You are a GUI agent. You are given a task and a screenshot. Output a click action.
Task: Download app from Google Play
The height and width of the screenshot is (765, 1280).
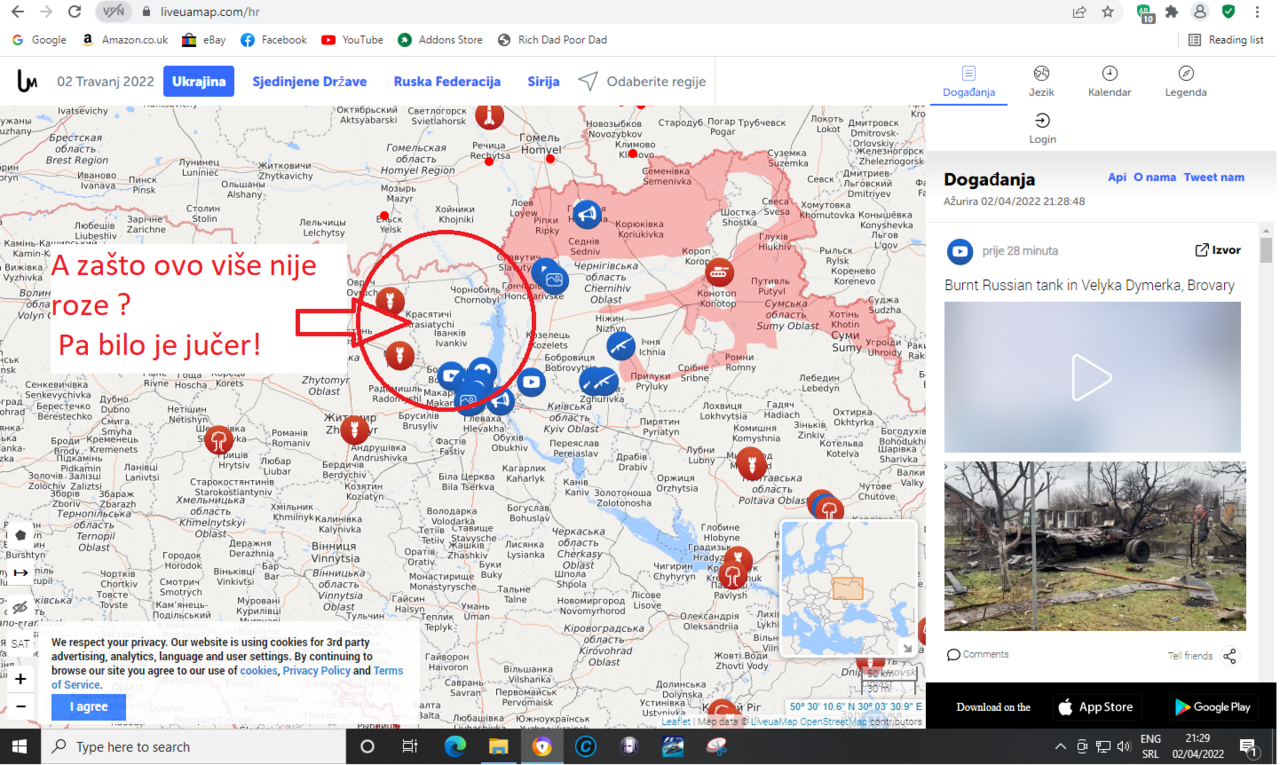1212,707
